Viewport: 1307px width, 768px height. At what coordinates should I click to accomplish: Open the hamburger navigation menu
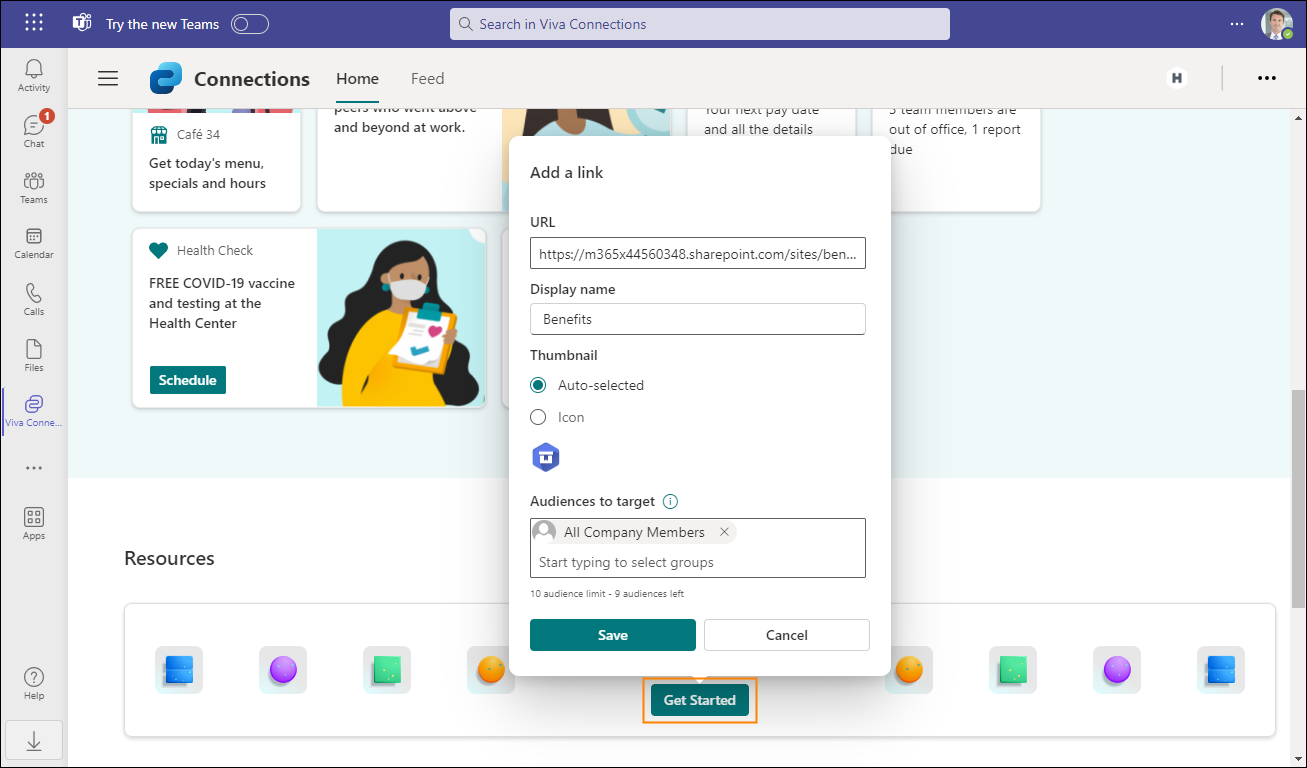108,78
